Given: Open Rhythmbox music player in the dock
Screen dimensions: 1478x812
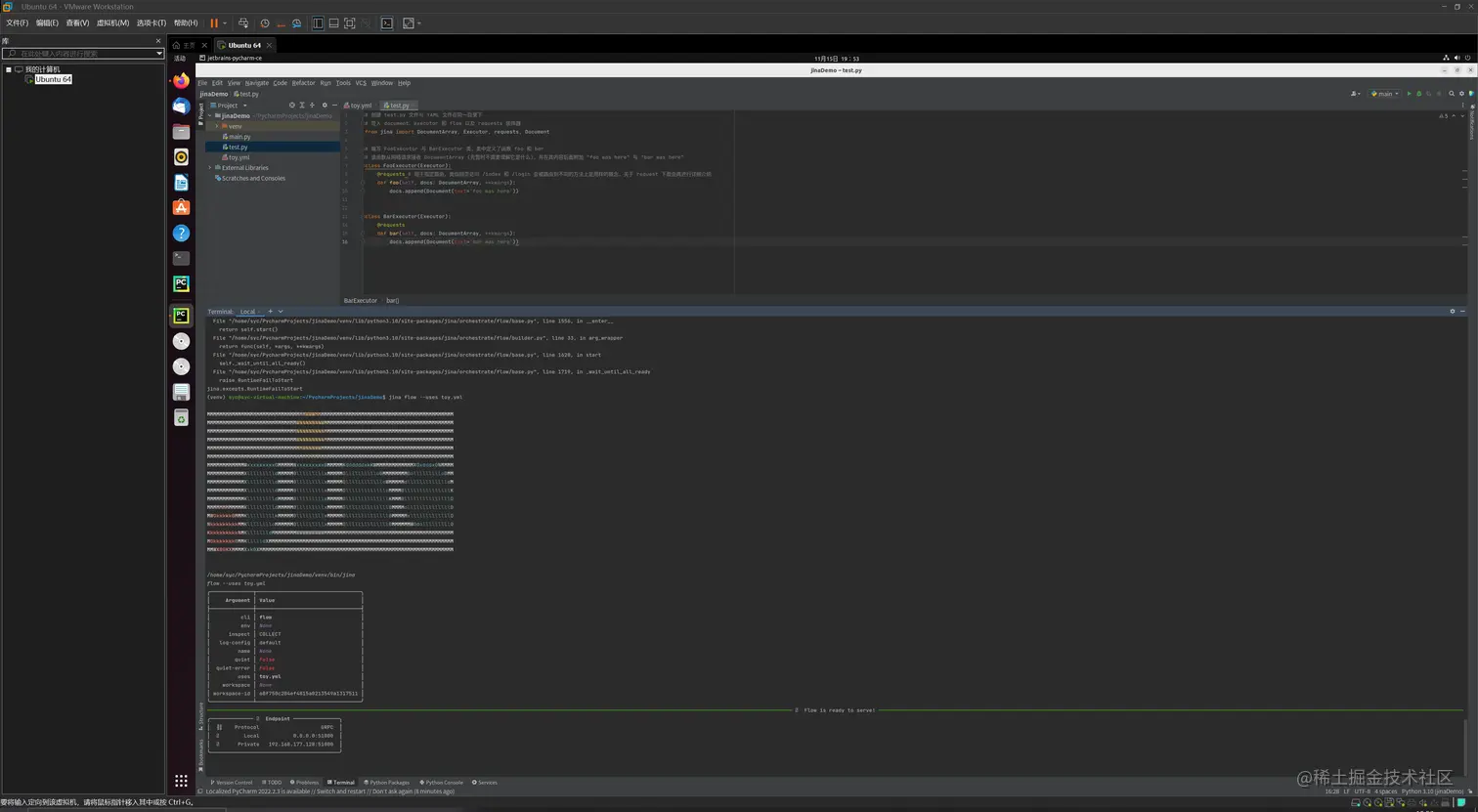Looking at the screenshot, I should [x=181, y=157].
